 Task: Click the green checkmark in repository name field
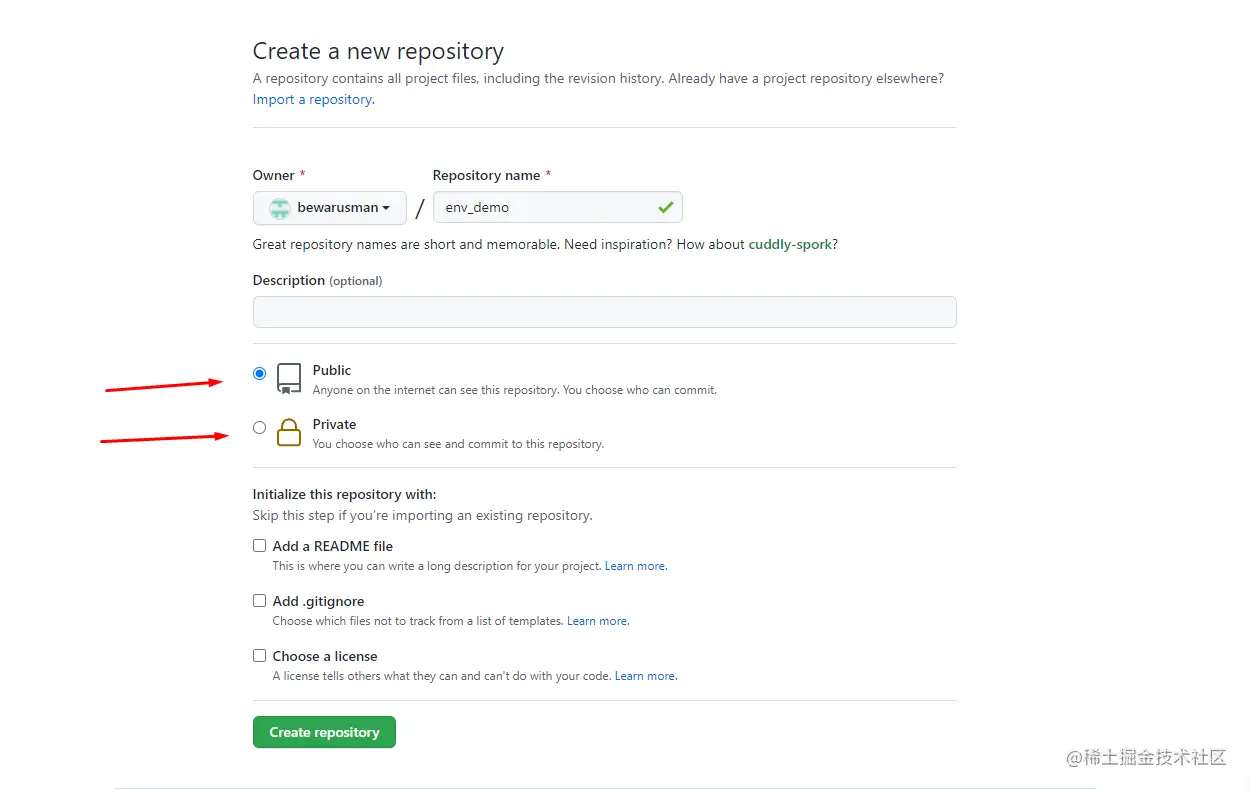click(666, 207)
